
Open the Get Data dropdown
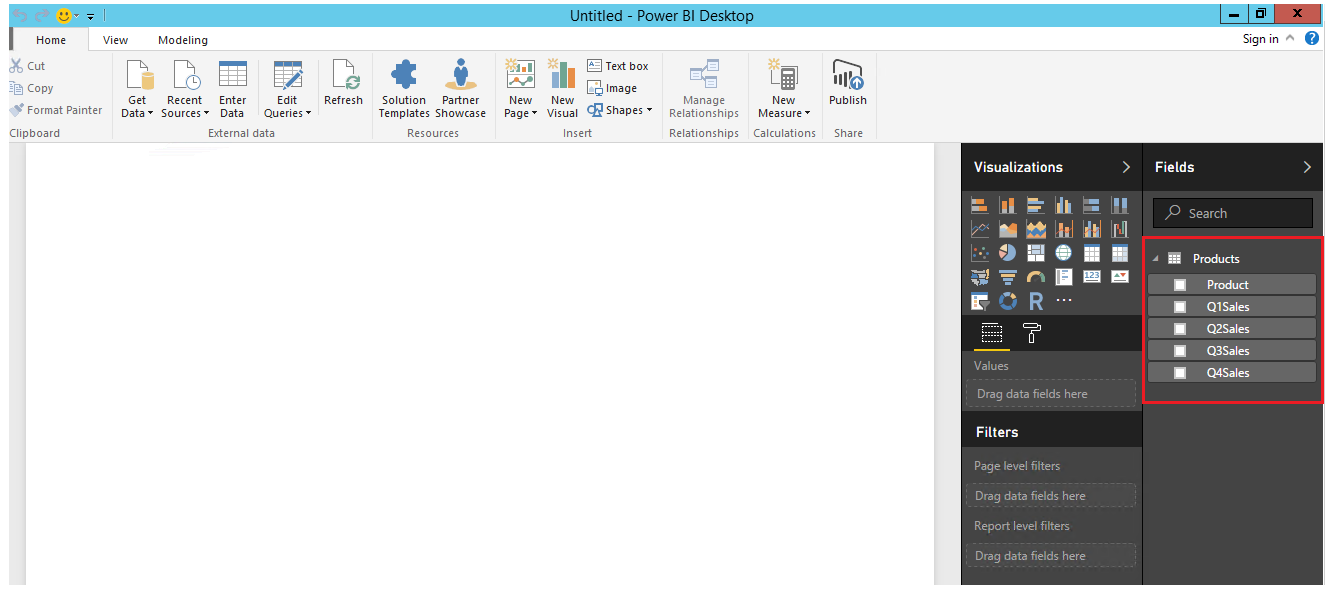[x=137, y=89]
